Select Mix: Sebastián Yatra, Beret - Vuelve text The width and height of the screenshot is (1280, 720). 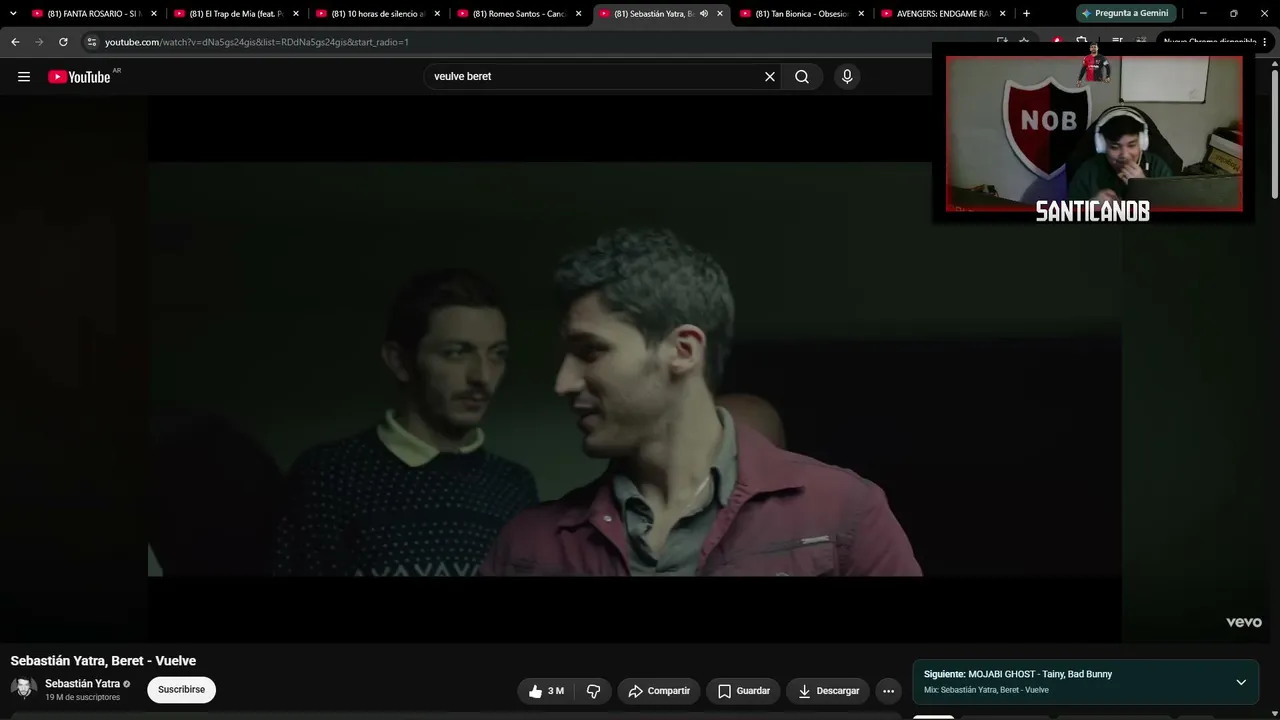click(986, 690)
